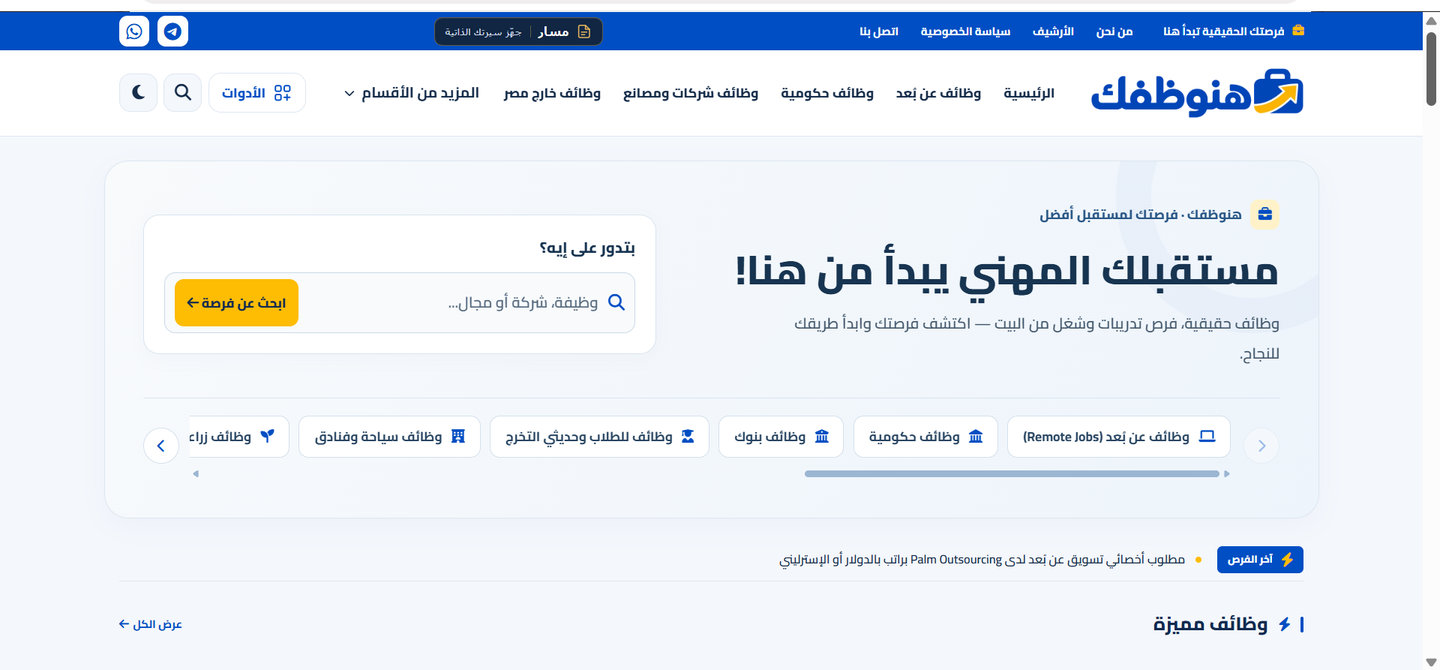
Task: Select the partially visible وظائف زراعة chip
Action: (x=239, y=437)
